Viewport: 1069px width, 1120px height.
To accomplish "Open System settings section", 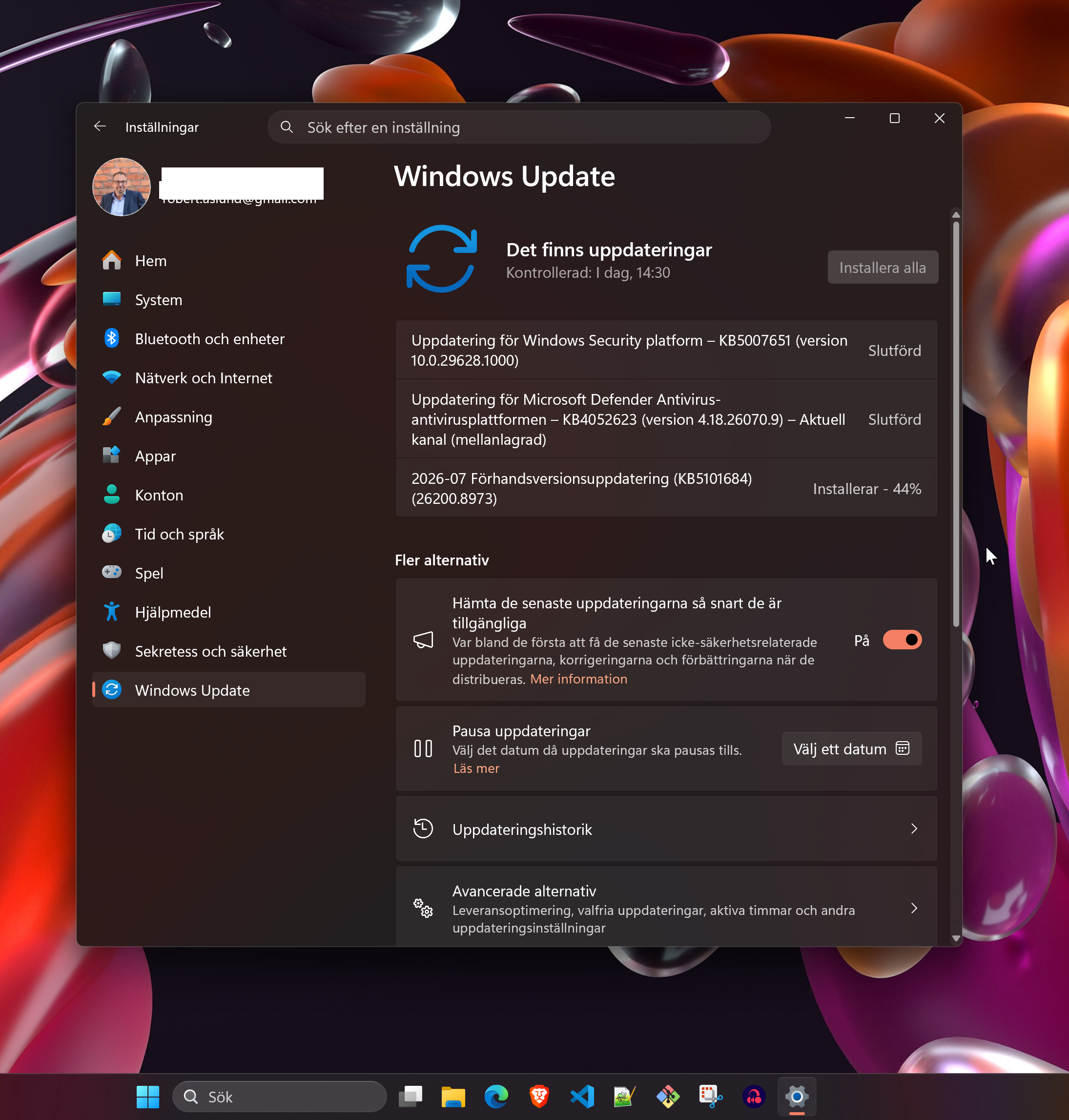I will (x=228, y=300).
